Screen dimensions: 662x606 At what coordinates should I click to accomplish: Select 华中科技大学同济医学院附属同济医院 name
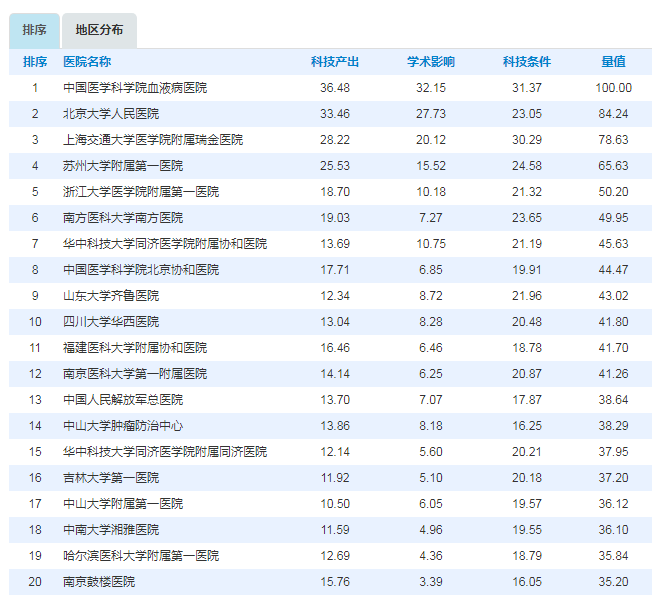click(x=165, y=452)
